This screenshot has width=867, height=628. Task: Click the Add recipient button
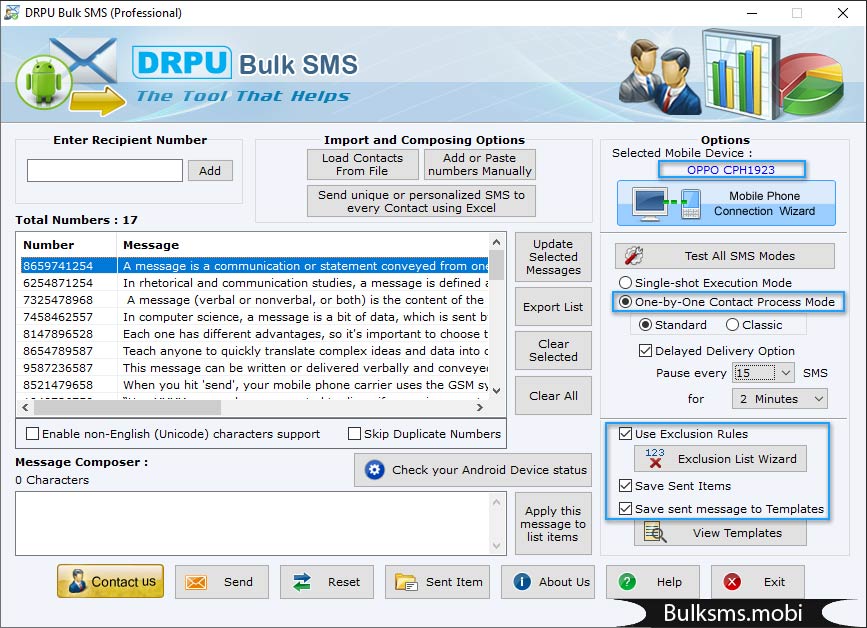tap(210, 171)
